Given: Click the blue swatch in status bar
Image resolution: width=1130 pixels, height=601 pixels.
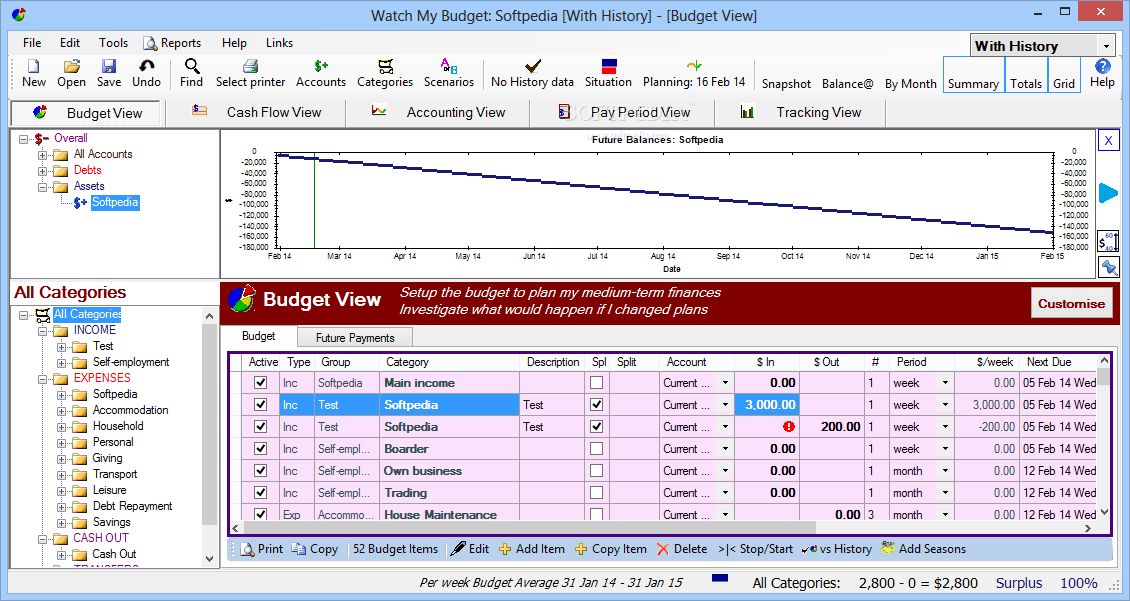Looking at the screenshot, I should point(719,578).
